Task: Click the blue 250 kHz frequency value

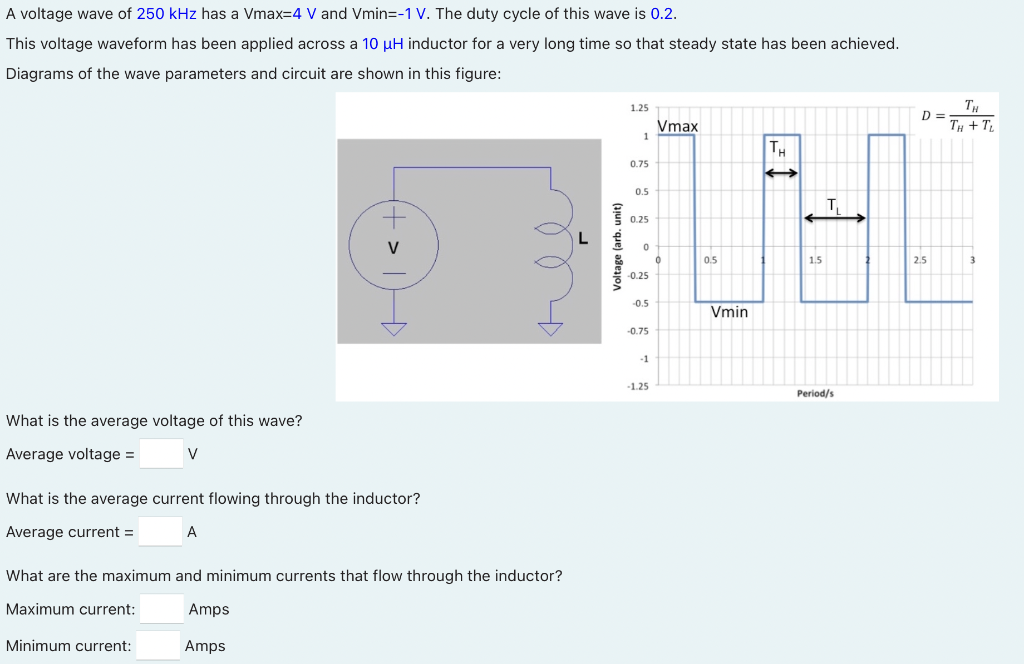Action: click(167, 14)
